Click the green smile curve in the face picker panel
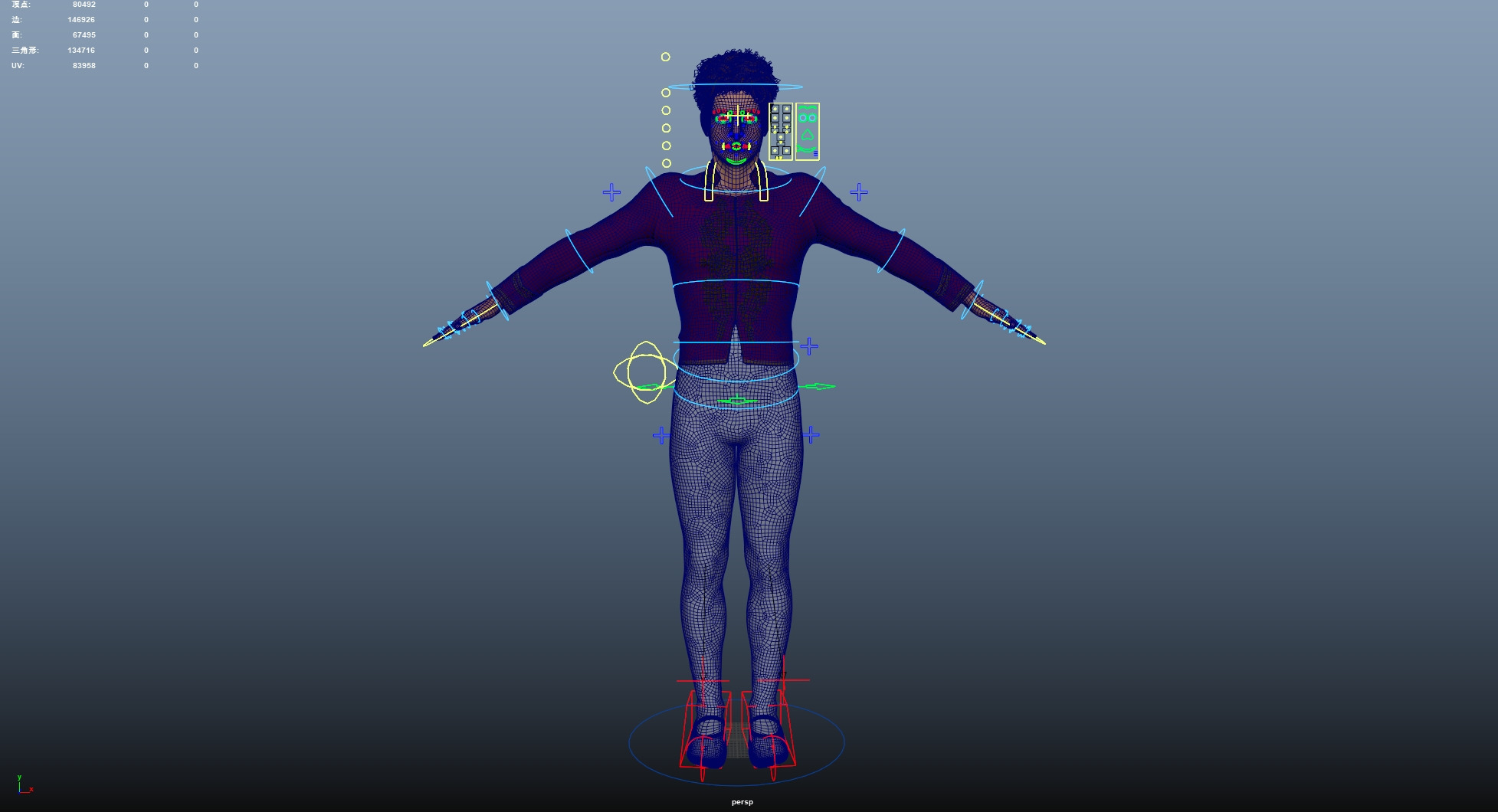Viewport: 1498px width, 812px height. tap(805, 149)
